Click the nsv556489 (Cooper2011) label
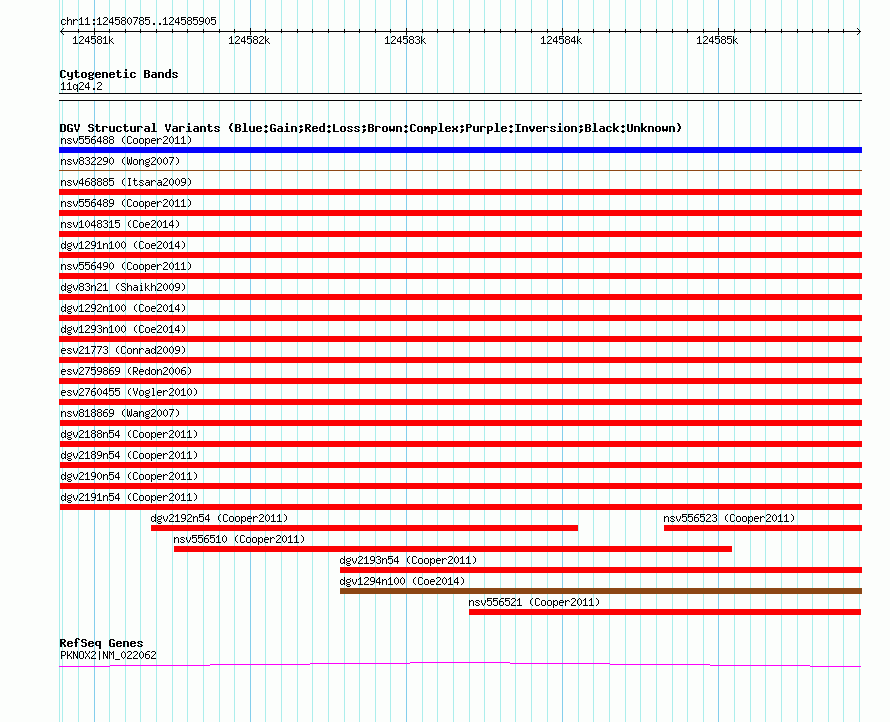890x722 pixels. coord(126,203)
